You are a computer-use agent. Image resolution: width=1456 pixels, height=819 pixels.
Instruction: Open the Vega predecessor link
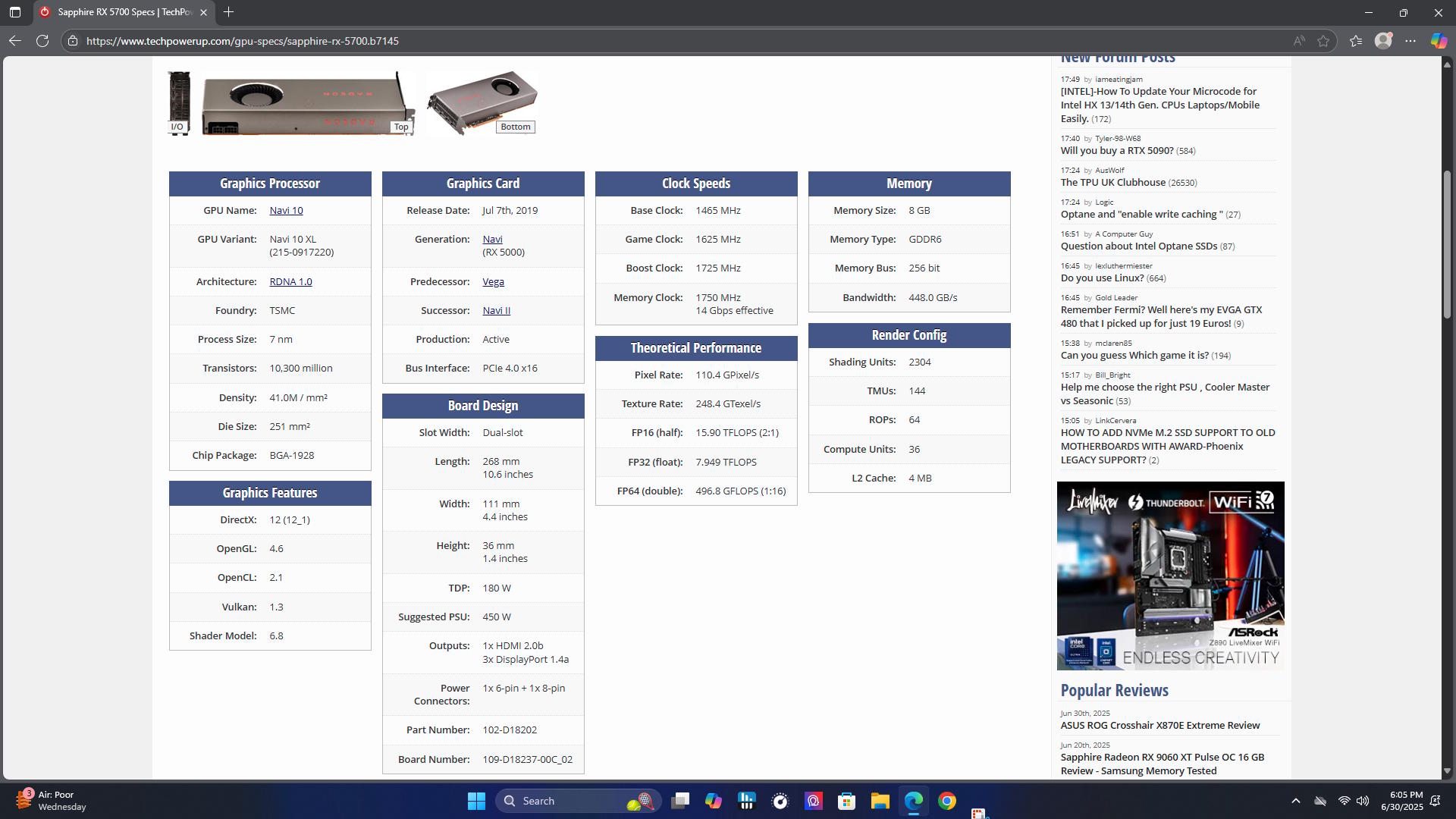[493, 281]
